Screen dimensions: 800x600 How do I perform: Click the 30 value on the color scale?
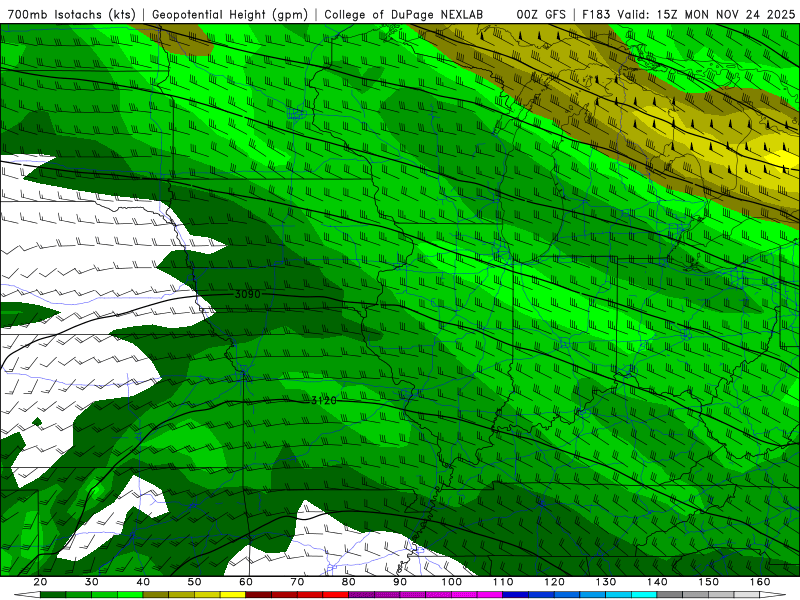[x=92, y=582]
